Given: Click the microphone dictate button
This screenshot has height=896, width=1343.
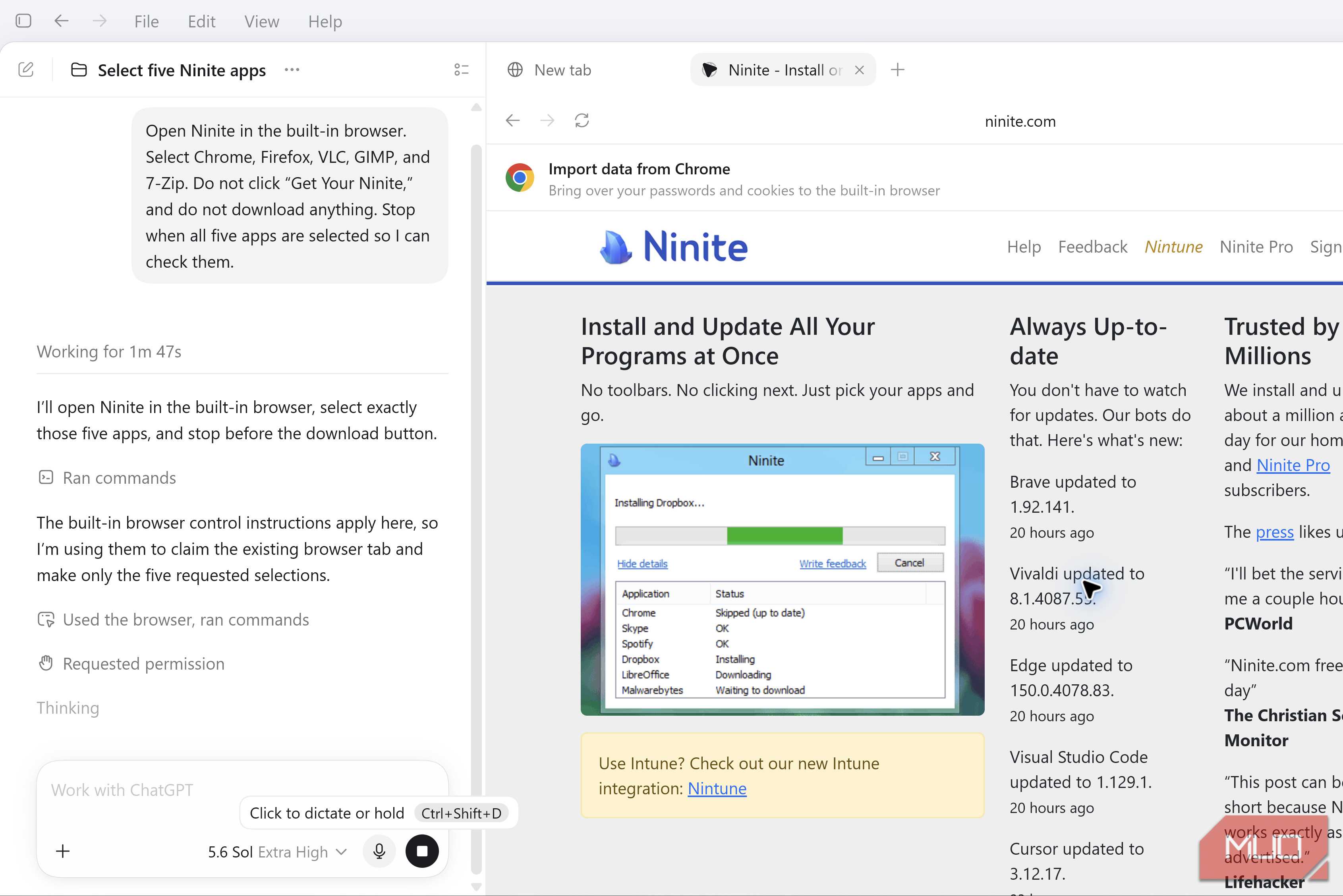Looking at the screenshot, I should 379,852.
